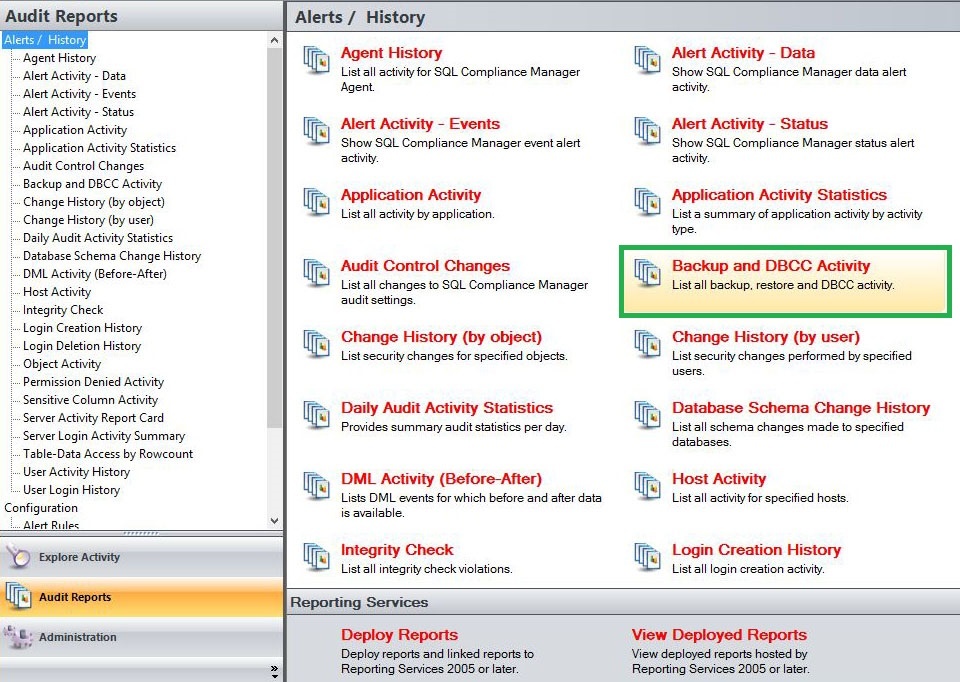Click the Change History (by user) icon
This screenshot has height=682, width=960.
tap(647, 344)
